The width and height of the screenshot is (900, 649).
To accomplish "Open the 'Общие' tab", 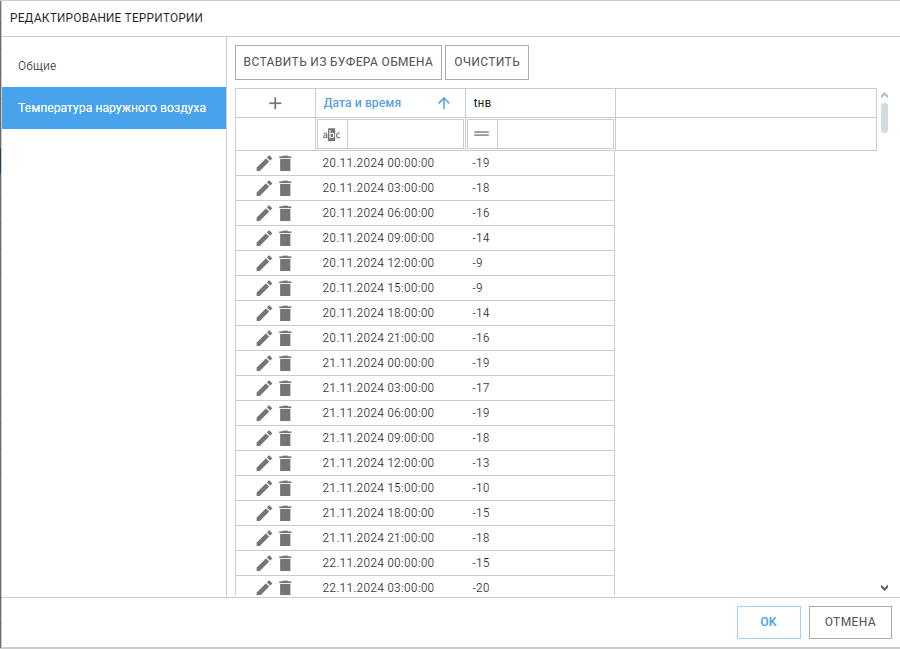I will (114, 66).
